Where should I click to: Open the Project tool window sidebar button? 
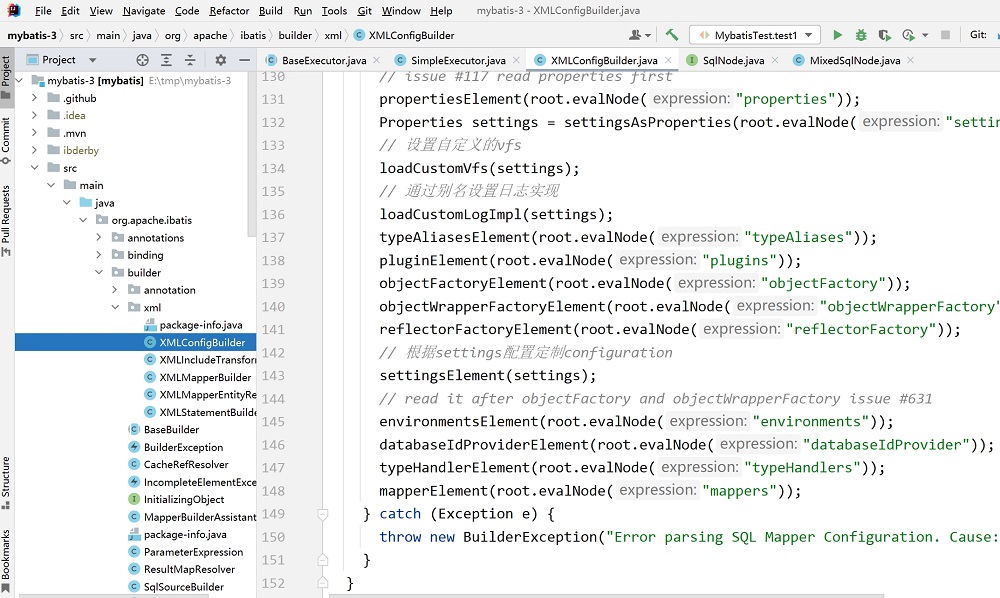6,77
